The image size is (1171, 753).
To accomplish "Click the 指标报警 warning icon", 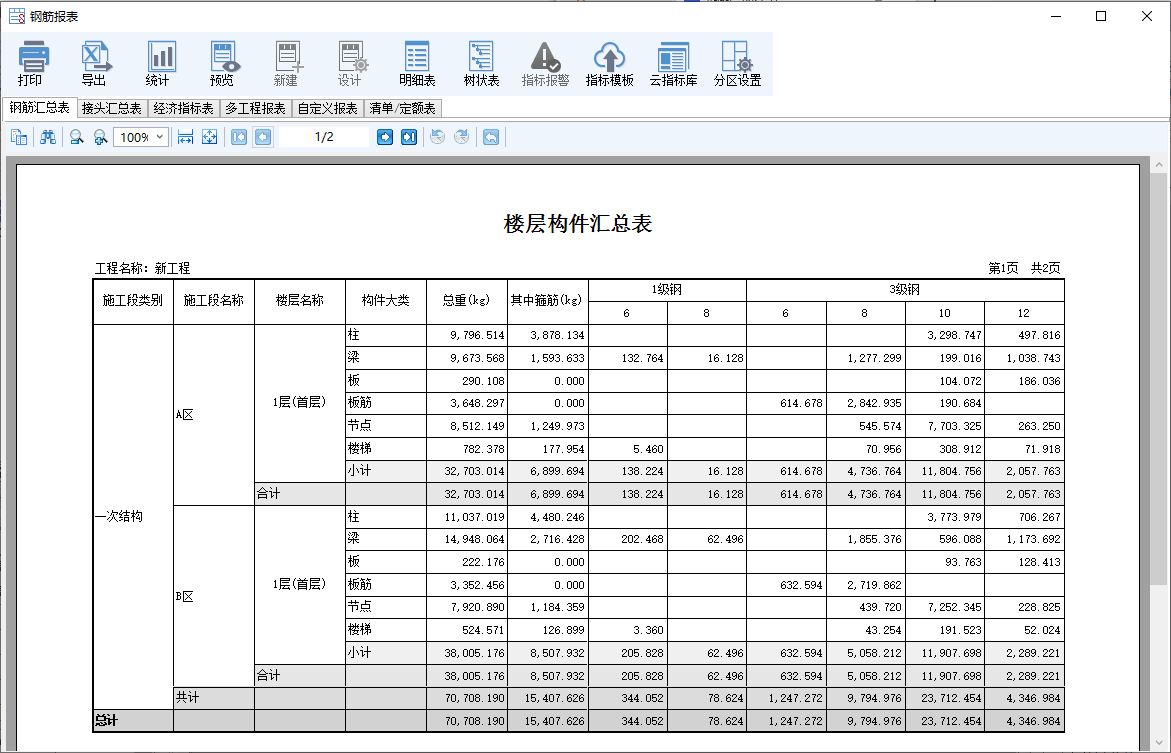I will [545, 63].
